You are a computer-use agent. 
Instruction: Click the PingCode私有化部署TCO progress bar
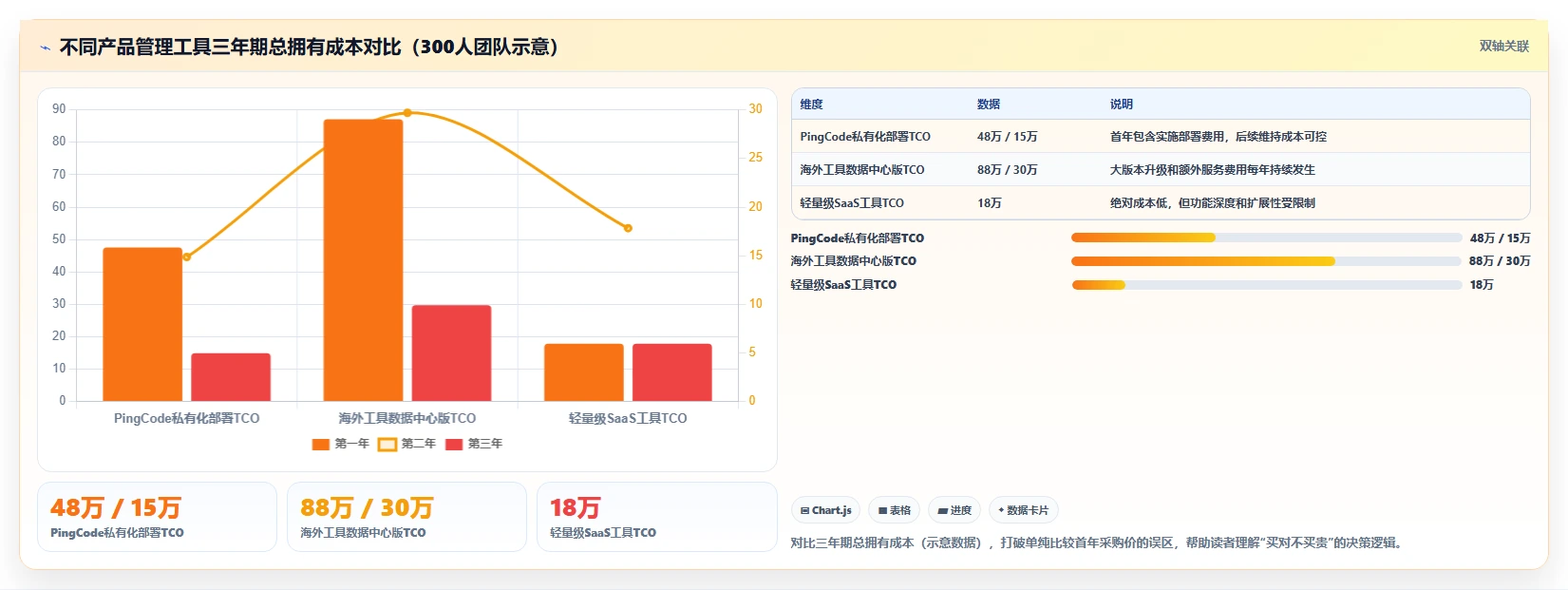[1266, 238]
